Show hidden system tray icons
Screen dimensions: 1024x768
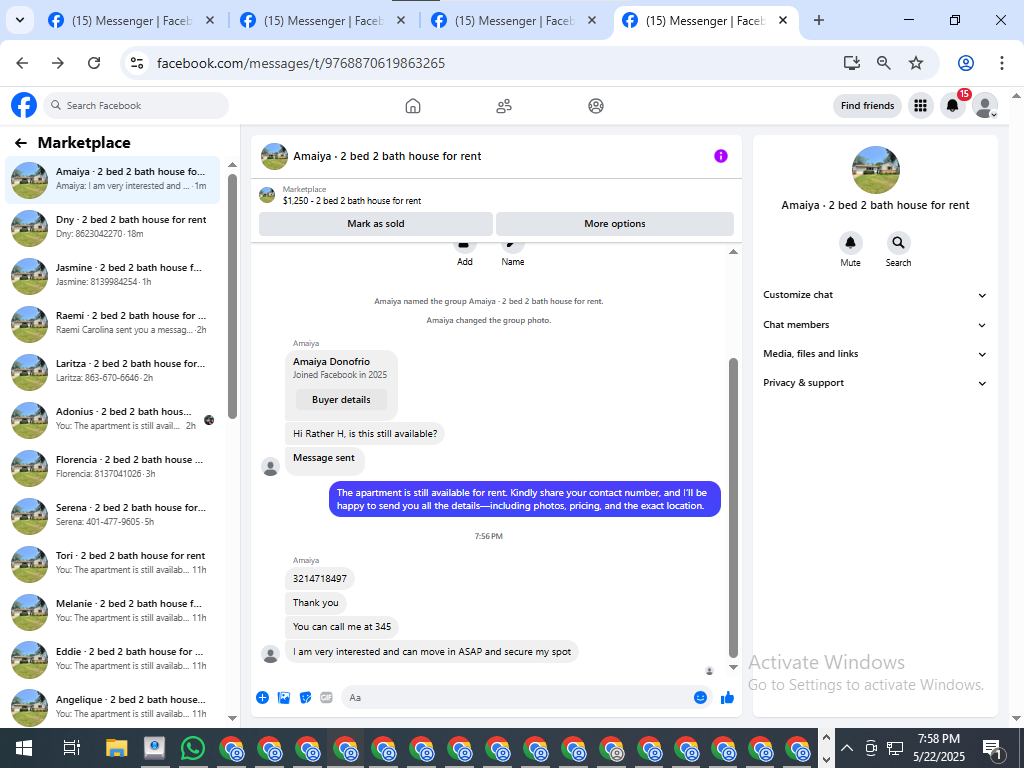[x=847, y=748]
